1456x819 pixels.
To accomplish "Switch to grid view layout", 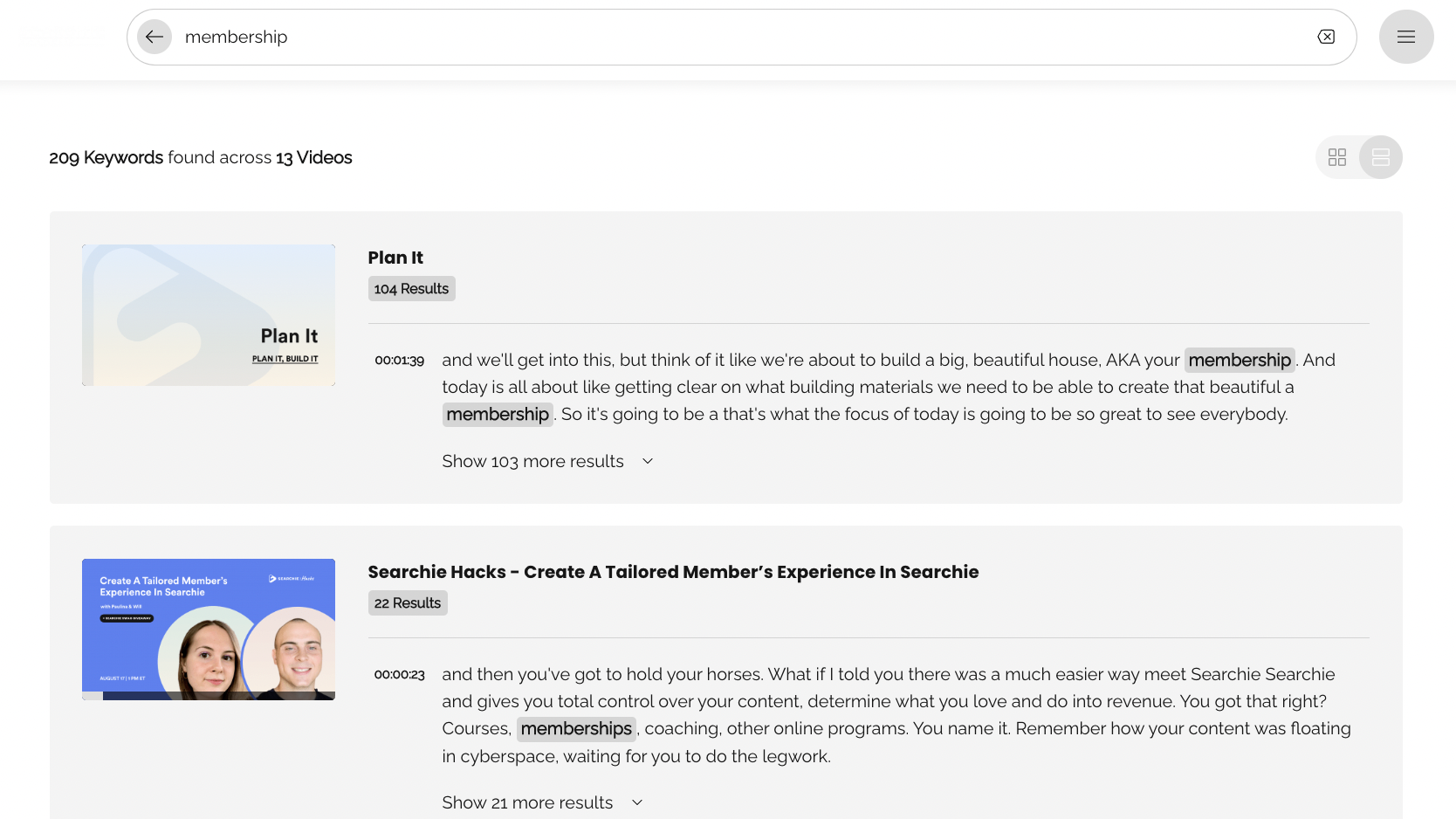I will pos(1337,157).
